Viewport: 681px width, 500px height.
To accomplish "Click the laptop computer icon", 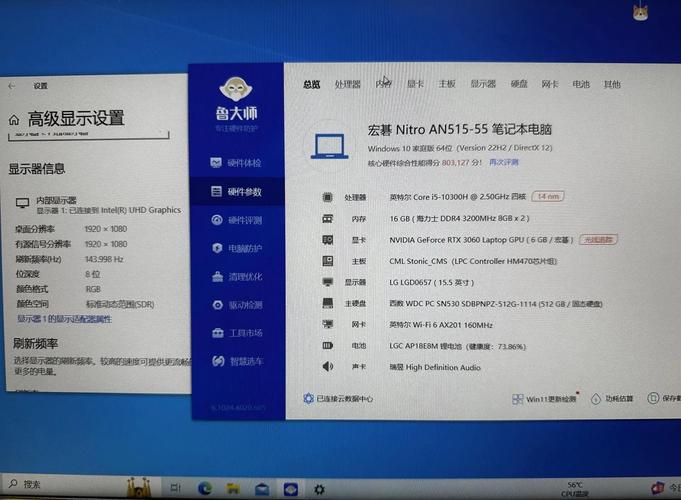I will pos(330,146).
